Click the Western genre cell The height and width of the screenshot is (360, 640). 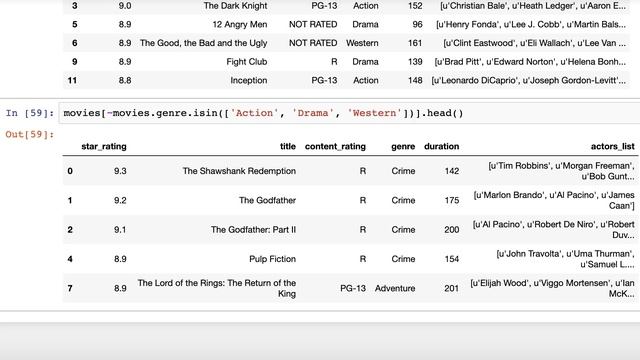pyautogui.click(x=362, y=43)
